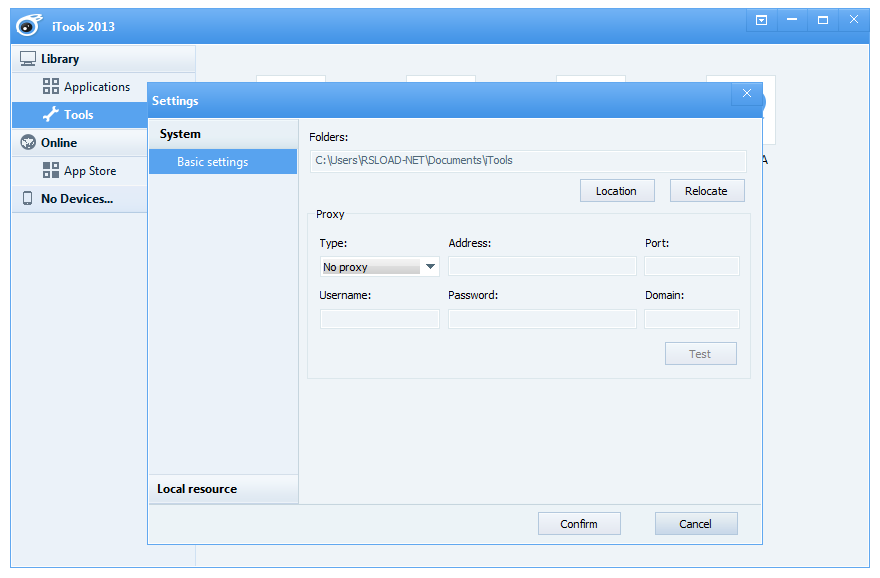Click the No proxy dropdown arrow

click(430, 267)
